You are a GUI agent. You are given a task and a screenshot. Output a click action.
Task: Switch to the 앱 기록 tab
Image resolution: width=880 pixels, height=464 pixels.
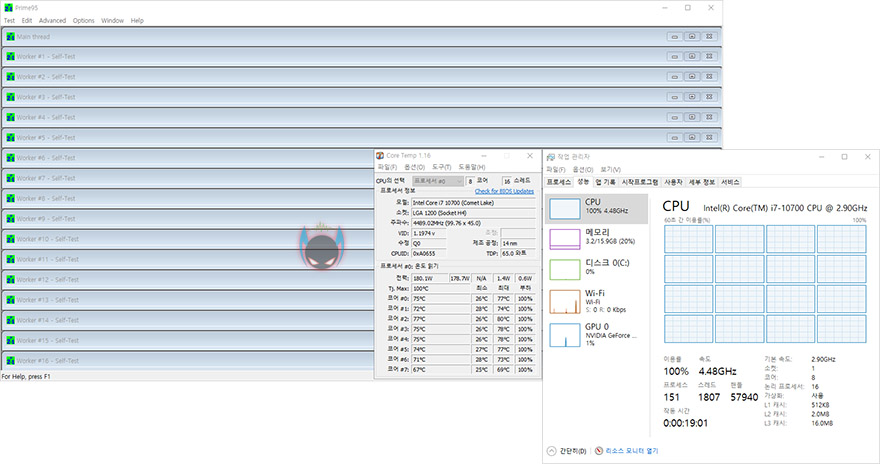point(606,182)
